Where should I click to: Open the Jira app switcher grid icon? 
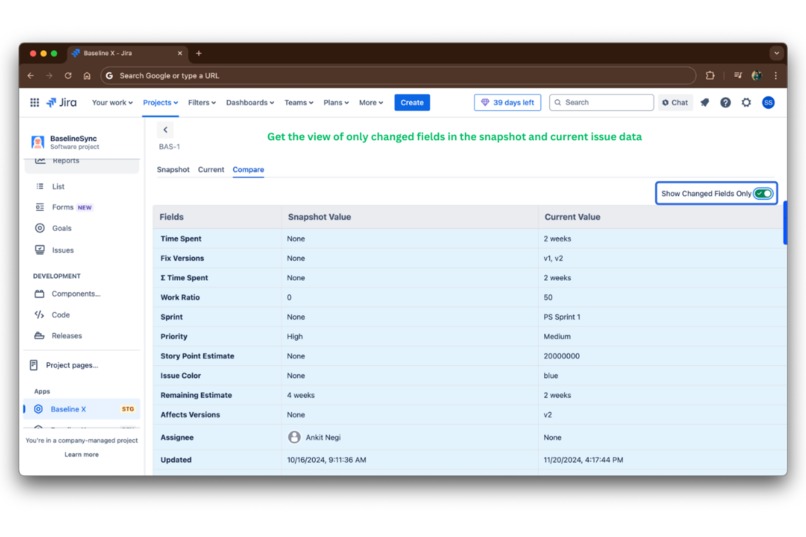tap(34, 102)
